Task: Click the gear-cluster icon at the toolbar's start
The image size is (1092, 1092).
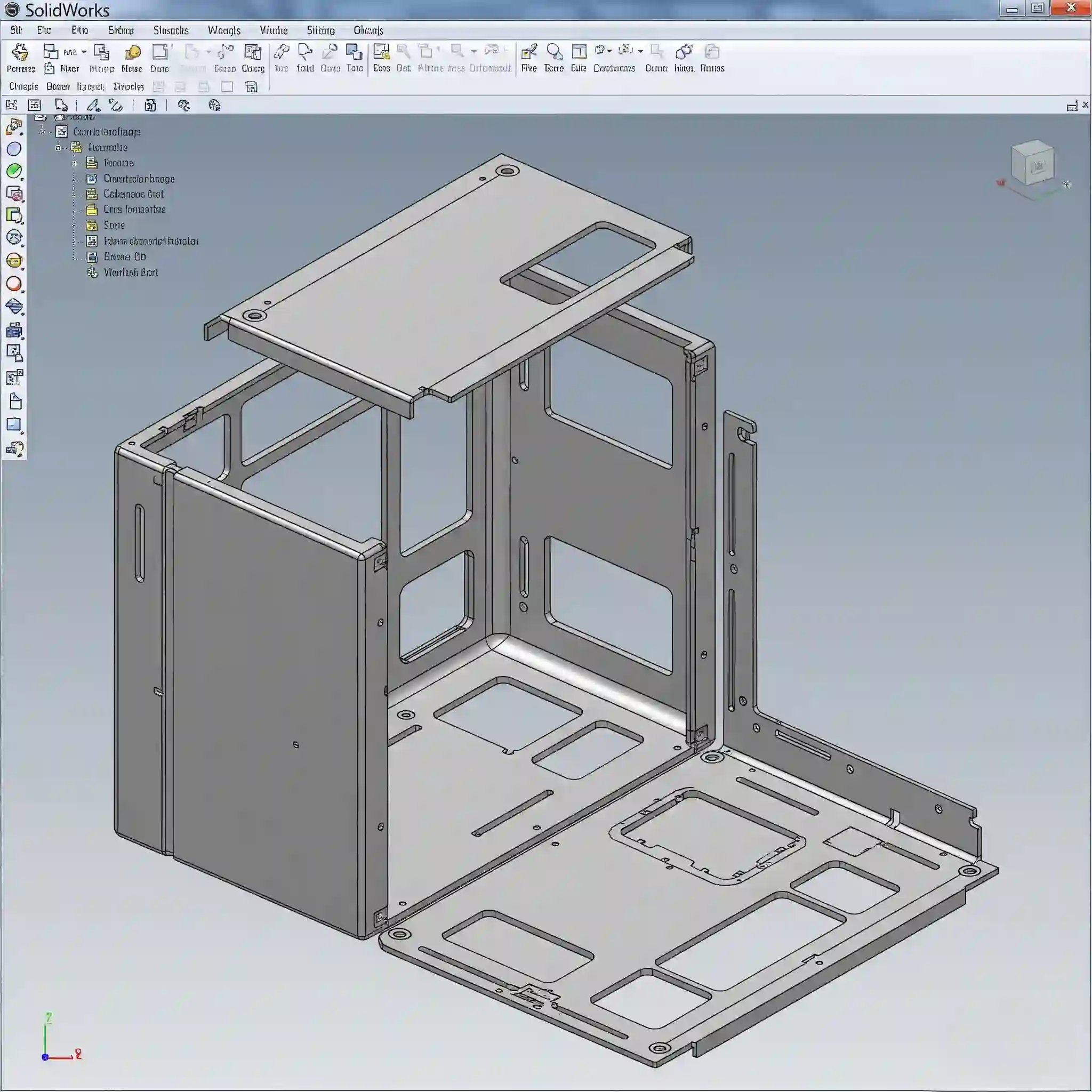Action: pyautogui.click(x=20, y=53)
